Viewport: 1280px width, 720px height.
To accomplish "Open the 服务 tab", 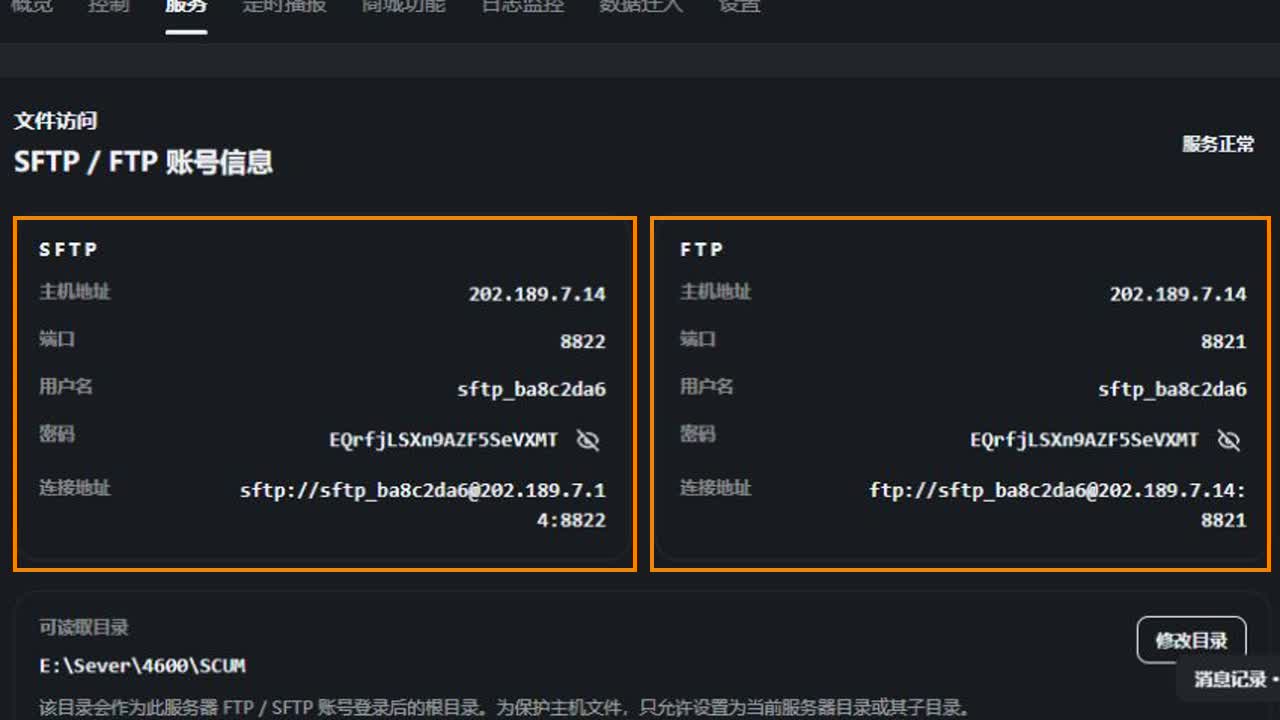I will click(186, 7).
